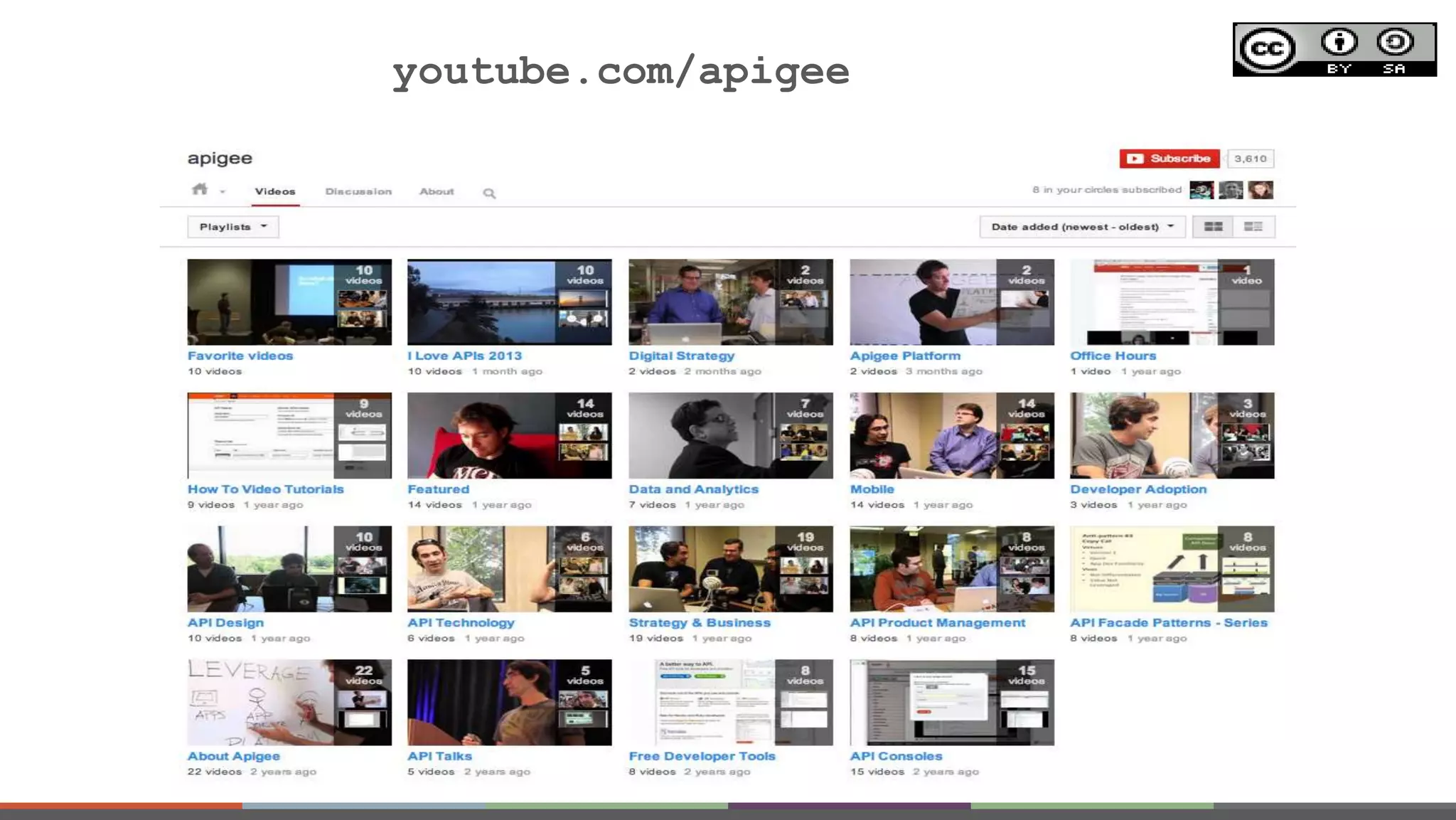This screenshot has width=1456, height=820.
Task: Click the '8 in your circles subscribed' text
Action: click(x=1107, y=190)
